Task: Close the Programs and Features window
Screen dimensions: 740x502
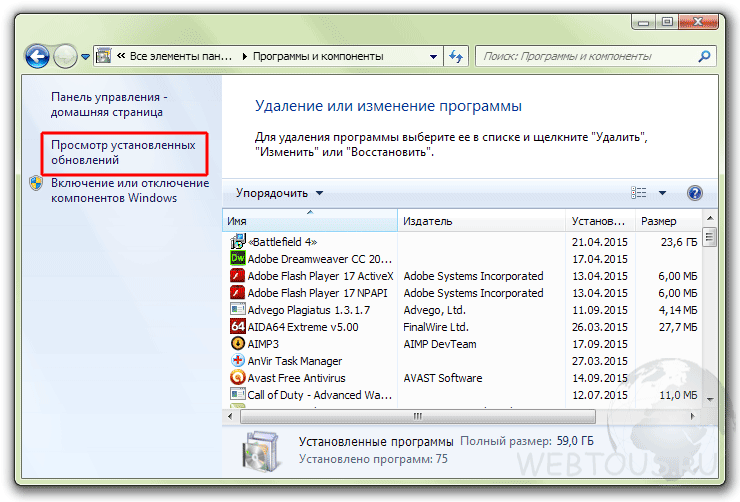Action: click(698, 22)
